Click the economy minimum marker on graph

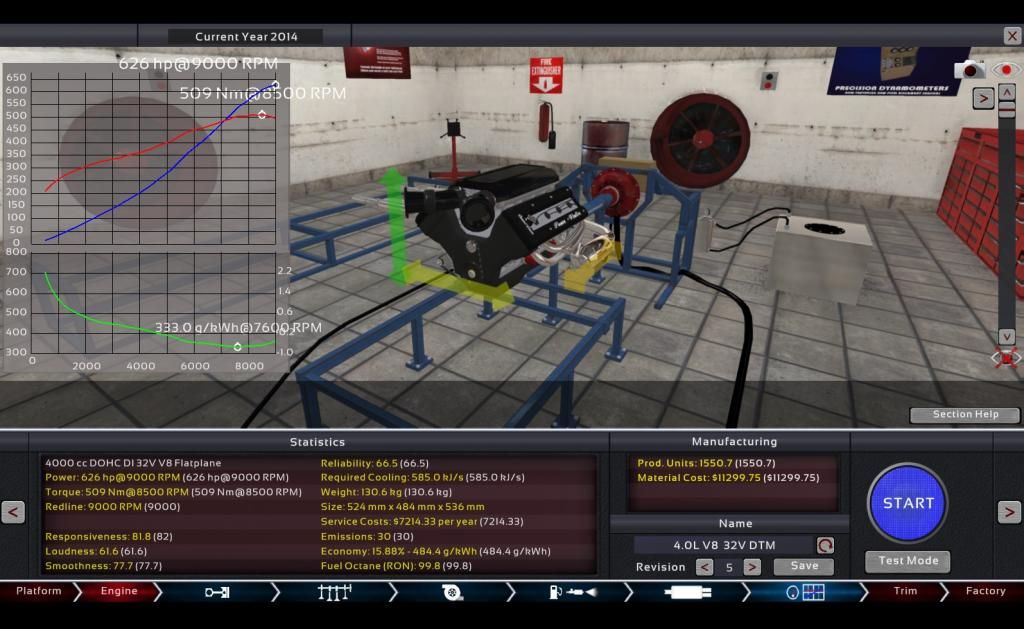[x=238, y=346]
